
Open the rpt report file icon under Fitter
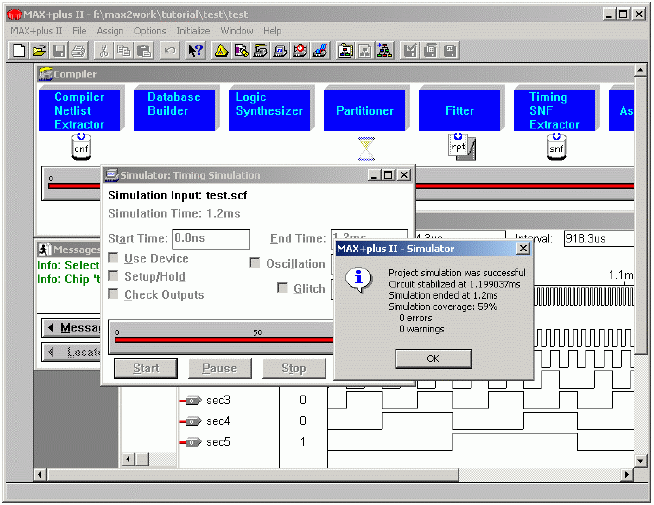click(x=462, y=147)
